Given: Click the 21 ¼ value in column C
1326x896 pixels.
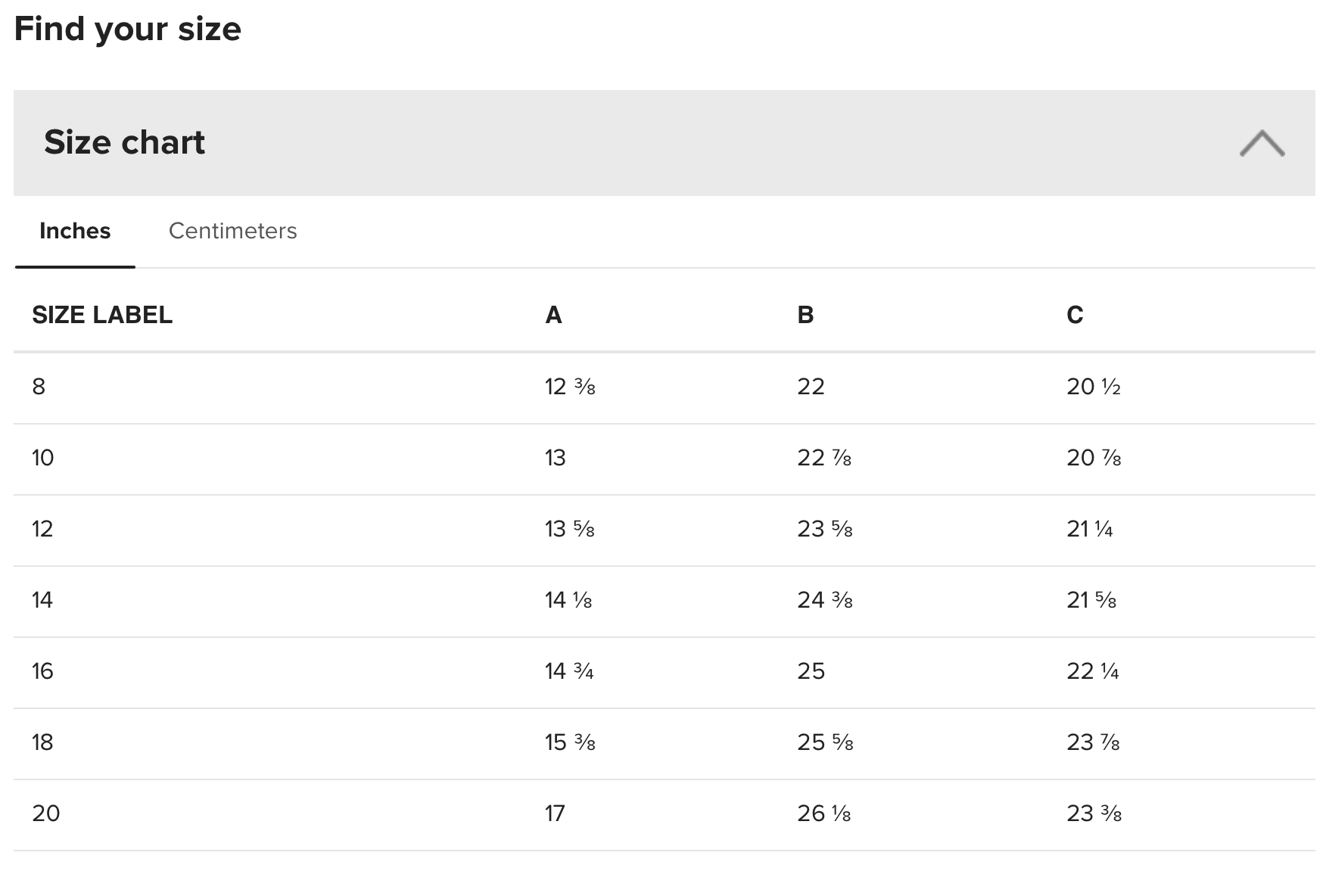Looking at the screenshot, I should (1089, 529).
